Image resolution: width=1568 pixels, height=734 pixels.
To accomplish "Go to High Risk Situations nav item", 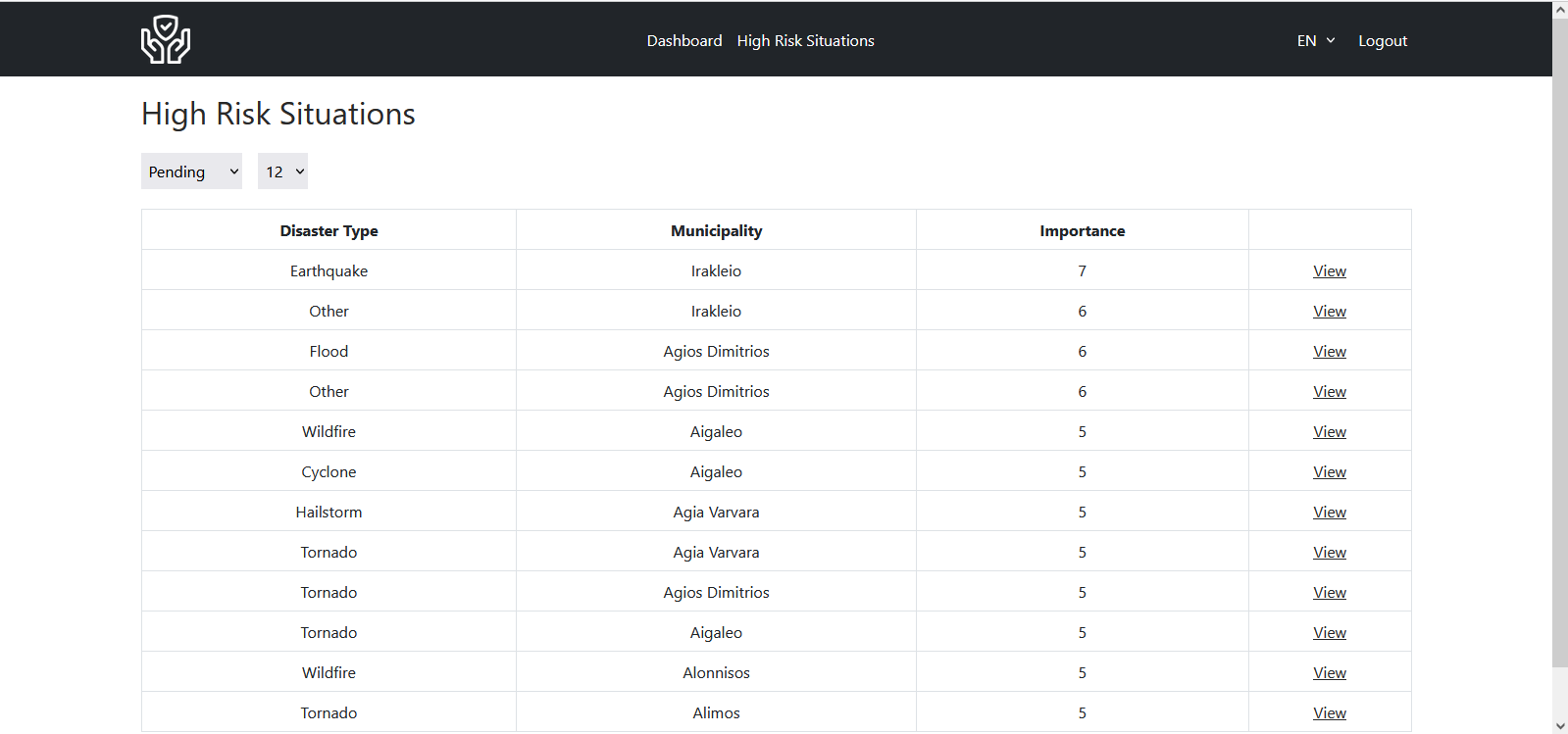I will coord(805,41).
